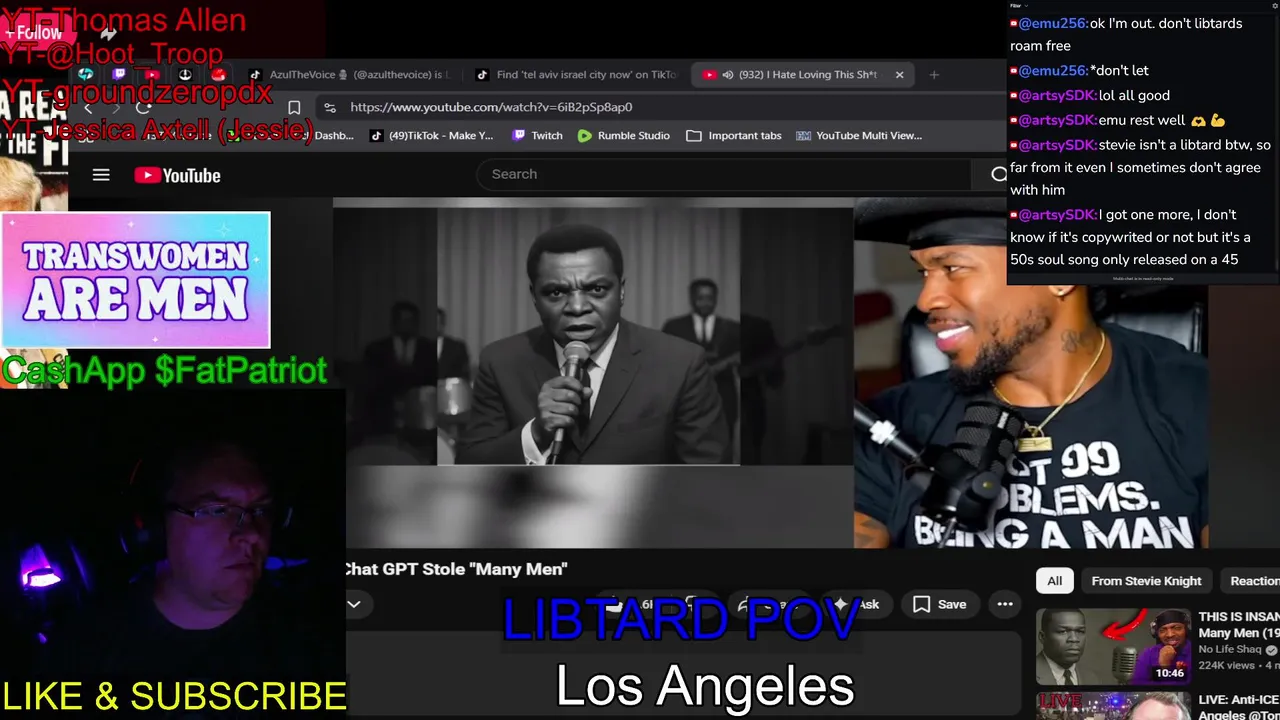
Task: Select the From Stevie Knight chip
Action: (x=1146, y=581)
